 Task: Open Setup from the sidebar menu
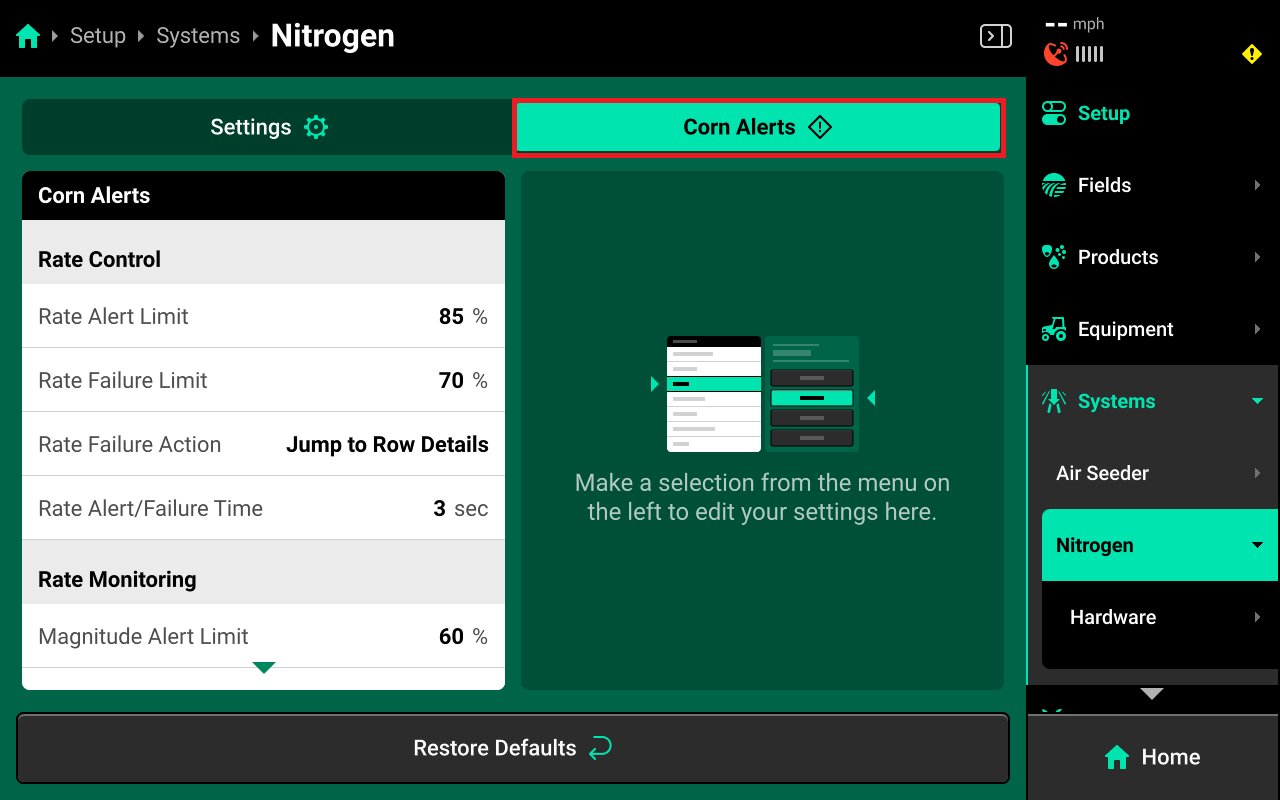pyautogui.click(x=1103, y=113)
